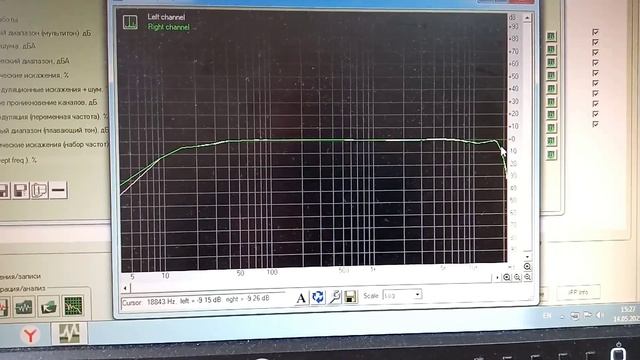
Task: Open graph settings with the wrench icon
Action: click(x=334, y=297)
